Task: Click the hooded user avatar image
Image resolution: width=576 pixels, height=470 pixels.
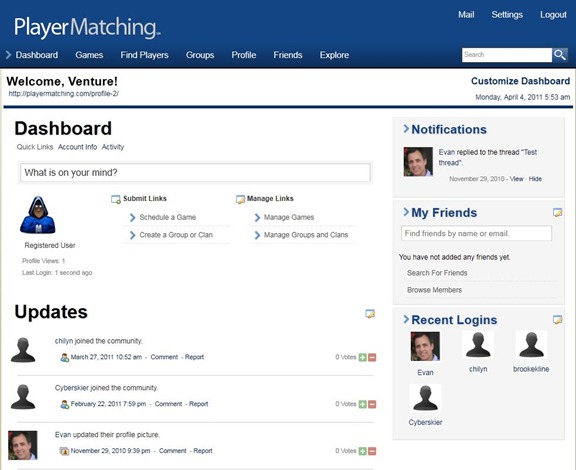Action: tap(38, 215)
